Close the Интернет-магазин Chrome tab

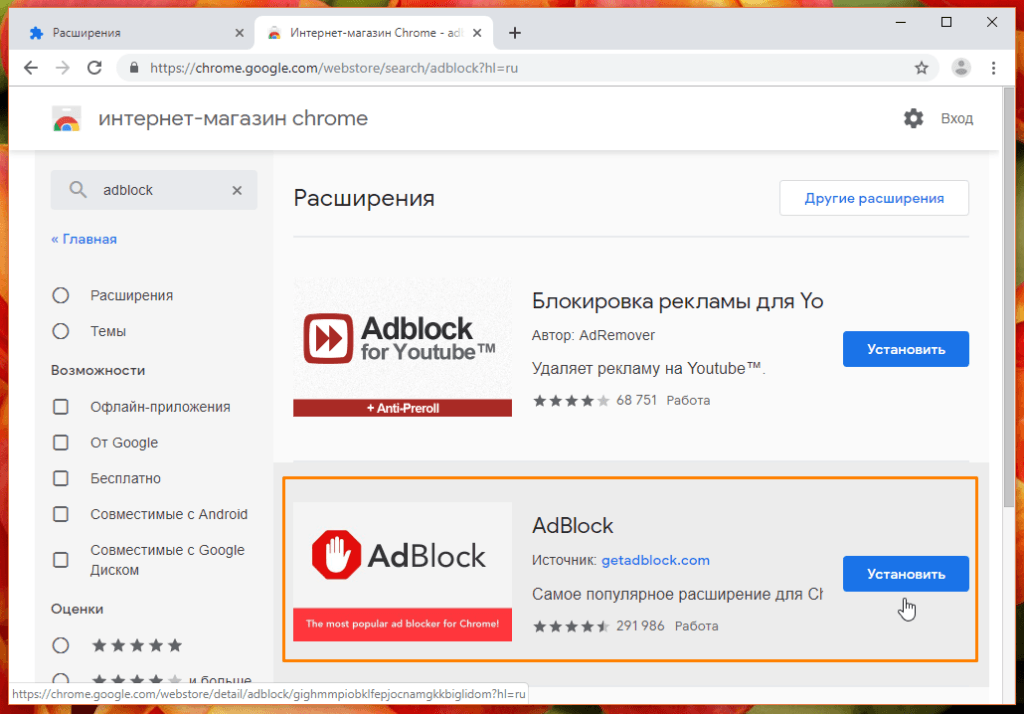pos(477,33)
